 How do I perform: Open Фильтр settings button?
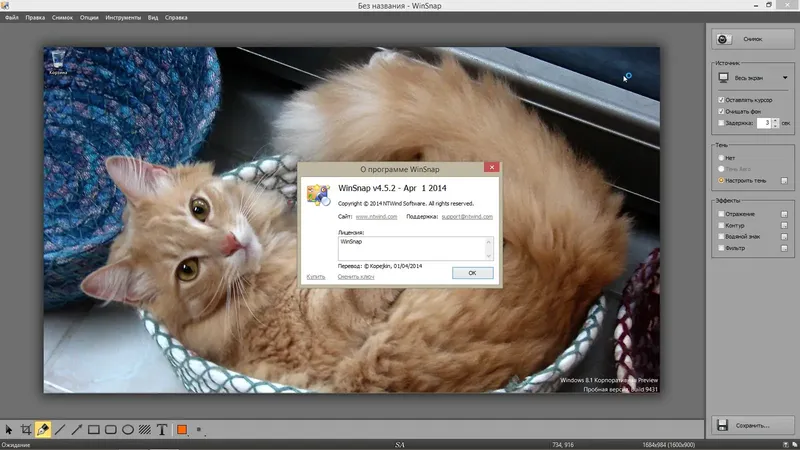784,248
